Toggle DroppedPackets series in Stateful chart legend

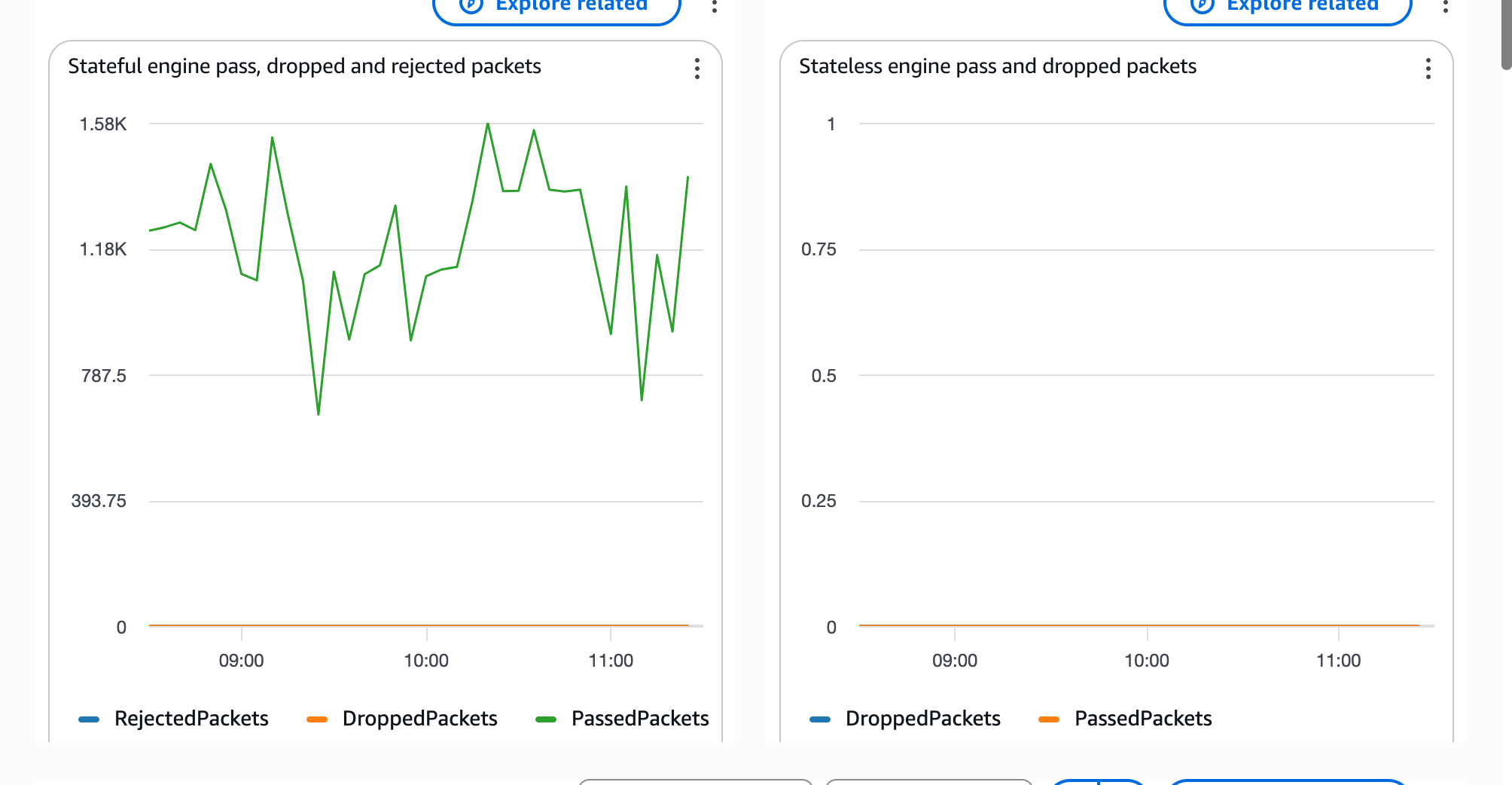pyautogui.click(x=419, y=719)
